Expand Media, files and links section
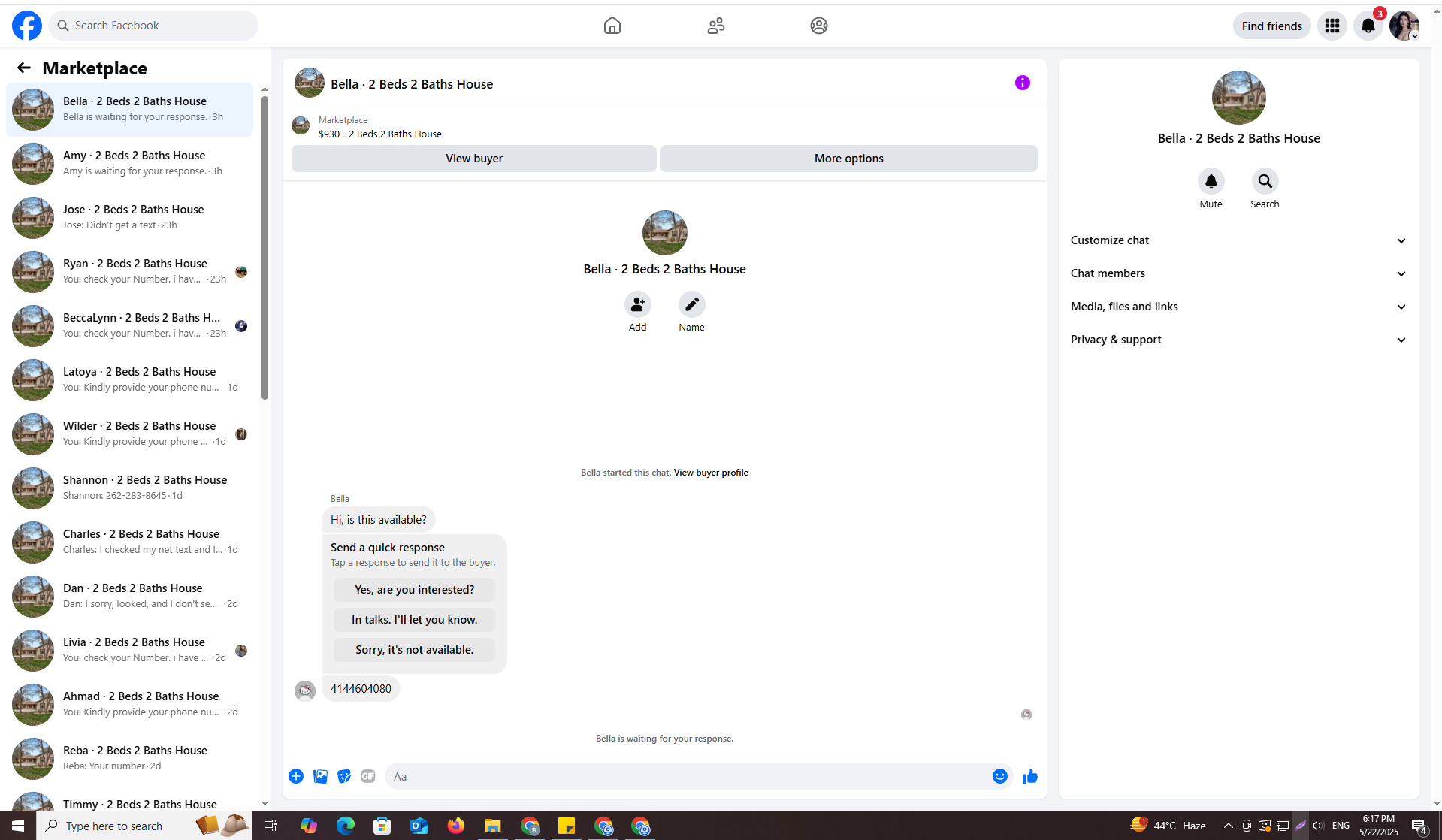The height and width of the screenshot is (840, 1442). pos(1238,307)
